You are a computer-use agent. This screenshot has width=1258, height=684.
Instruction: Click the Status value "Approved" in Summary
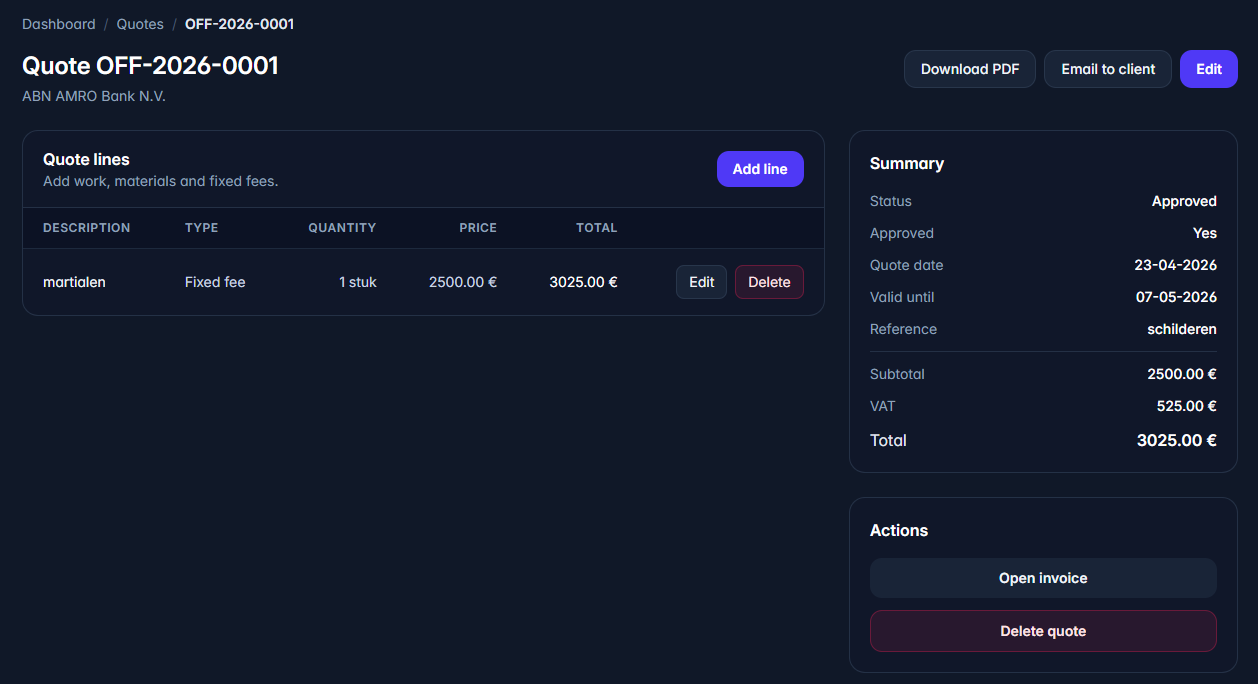(x=1184, y=201)
